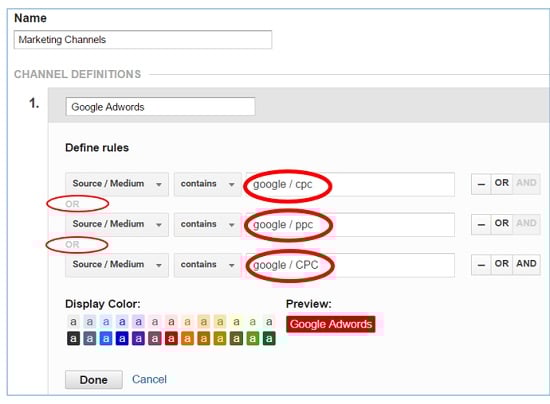This screenshot has height=404, width=550.
Task: Choose the orange display color swatch
Action: [x=187, y=339]
